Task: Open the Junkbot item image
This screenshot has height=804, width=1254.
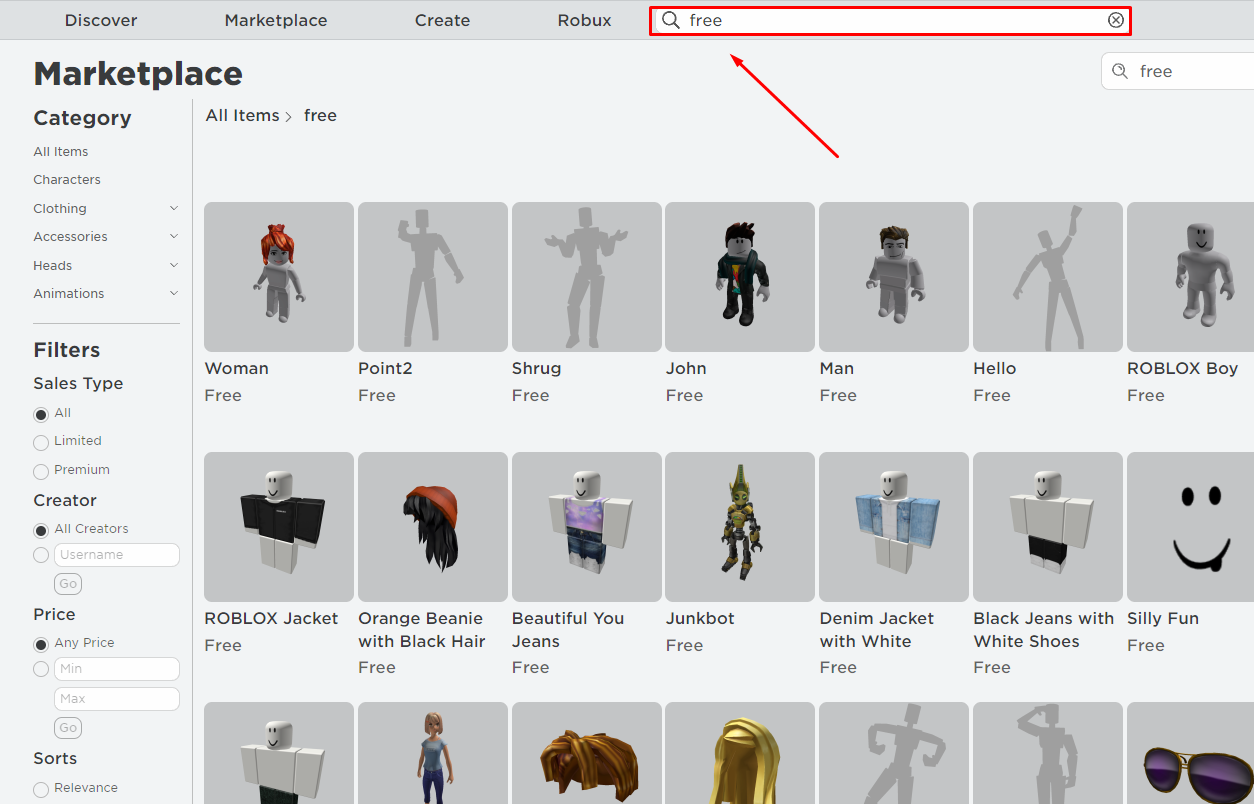Action: [x=740, y=526]
